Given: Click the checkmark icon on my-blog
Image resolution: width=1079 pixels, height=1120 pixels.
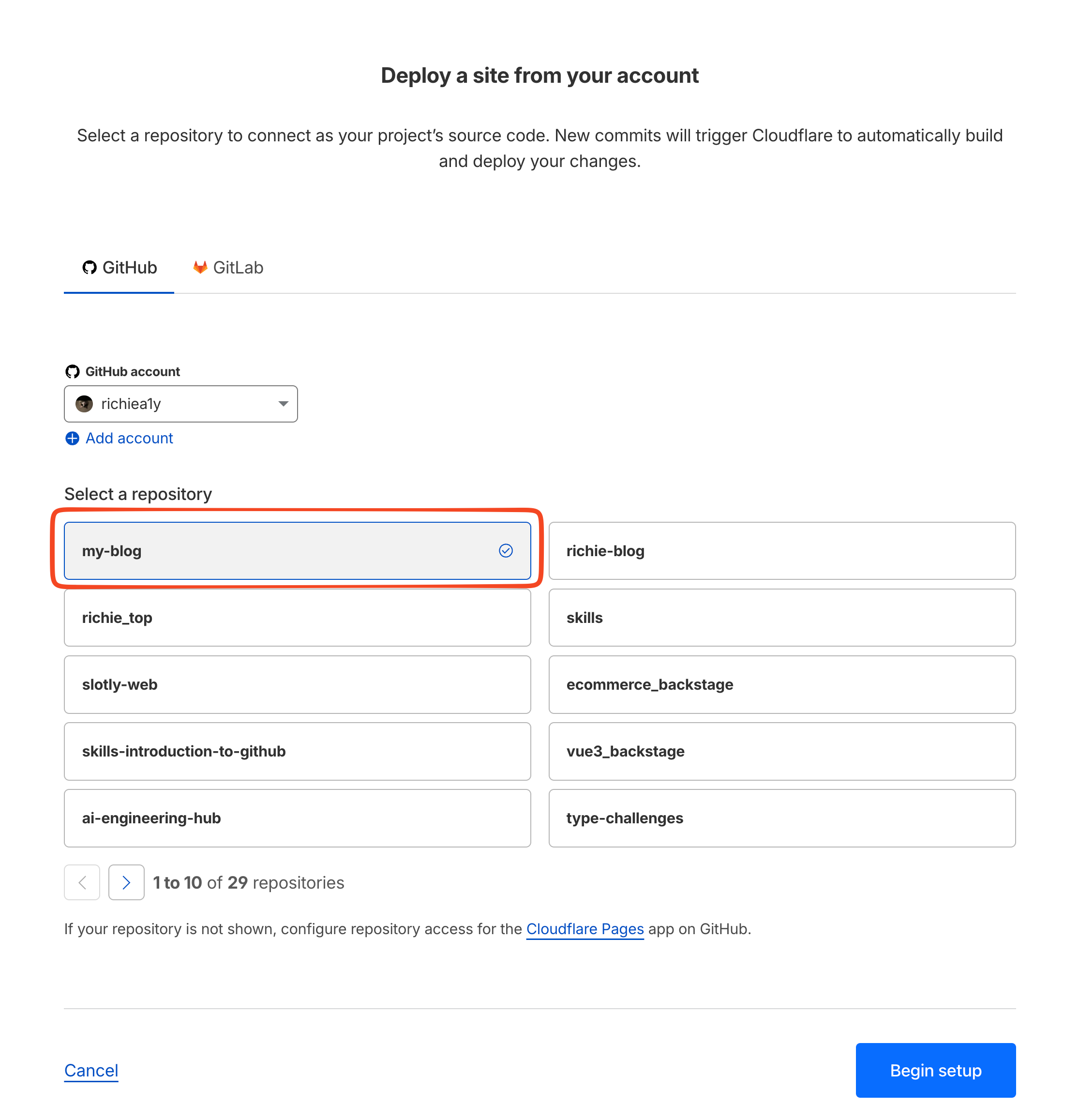Looking at the screenshot, I should click(506, 551).
